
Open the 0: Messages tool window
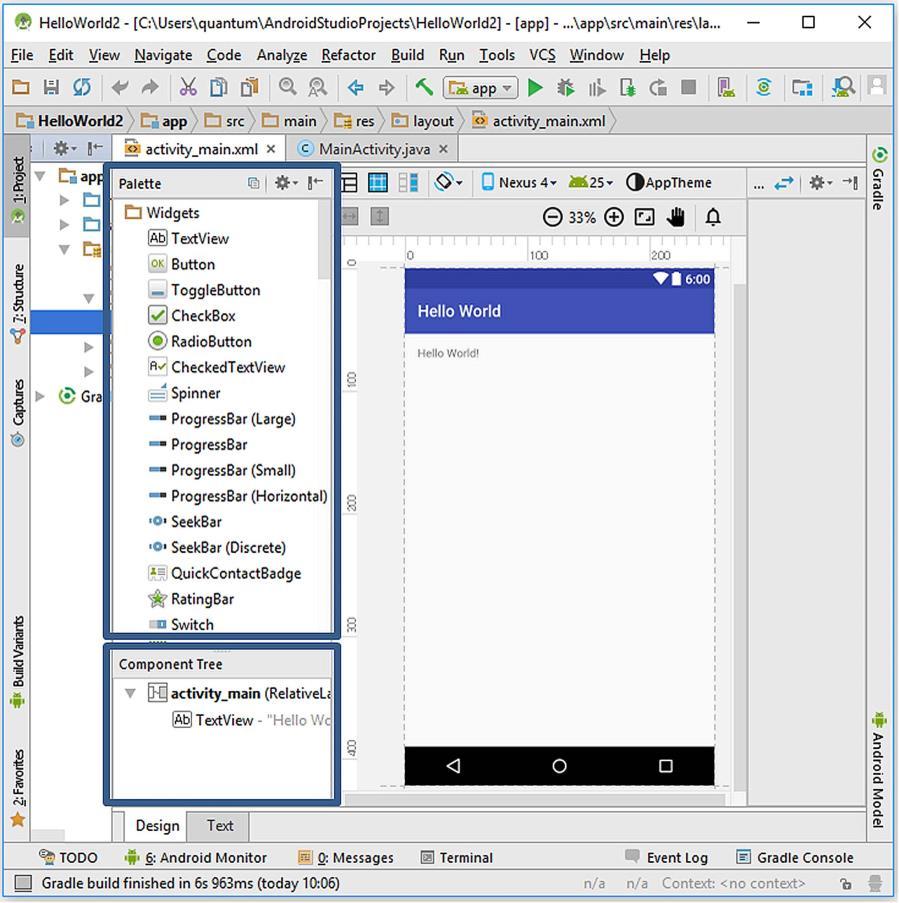coord(346,858)
